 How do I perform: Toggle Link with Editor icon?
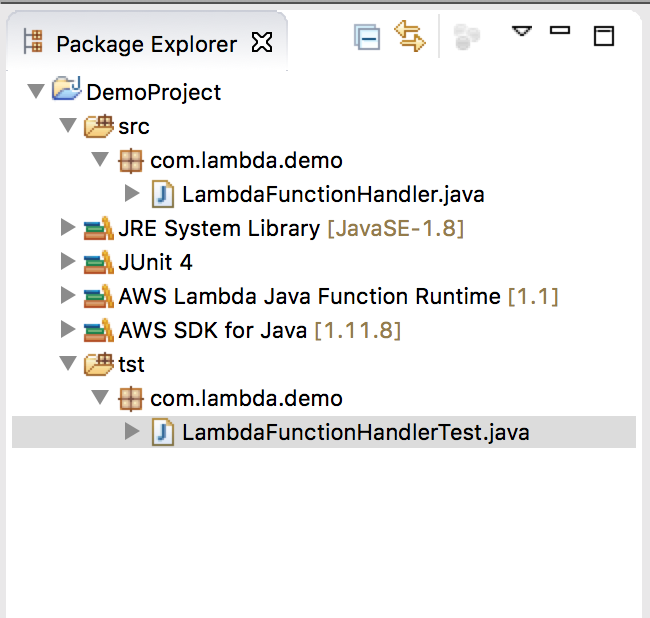(x=410, y=36)
